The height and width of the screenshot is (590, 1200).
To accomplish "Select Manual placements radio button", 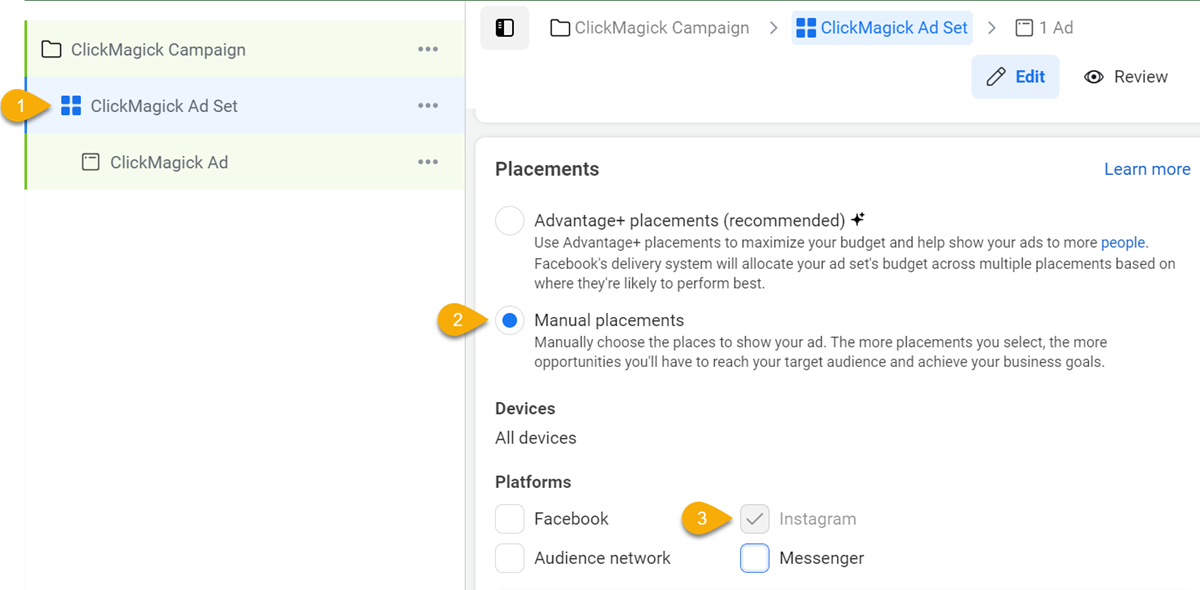I will (510, 321).
